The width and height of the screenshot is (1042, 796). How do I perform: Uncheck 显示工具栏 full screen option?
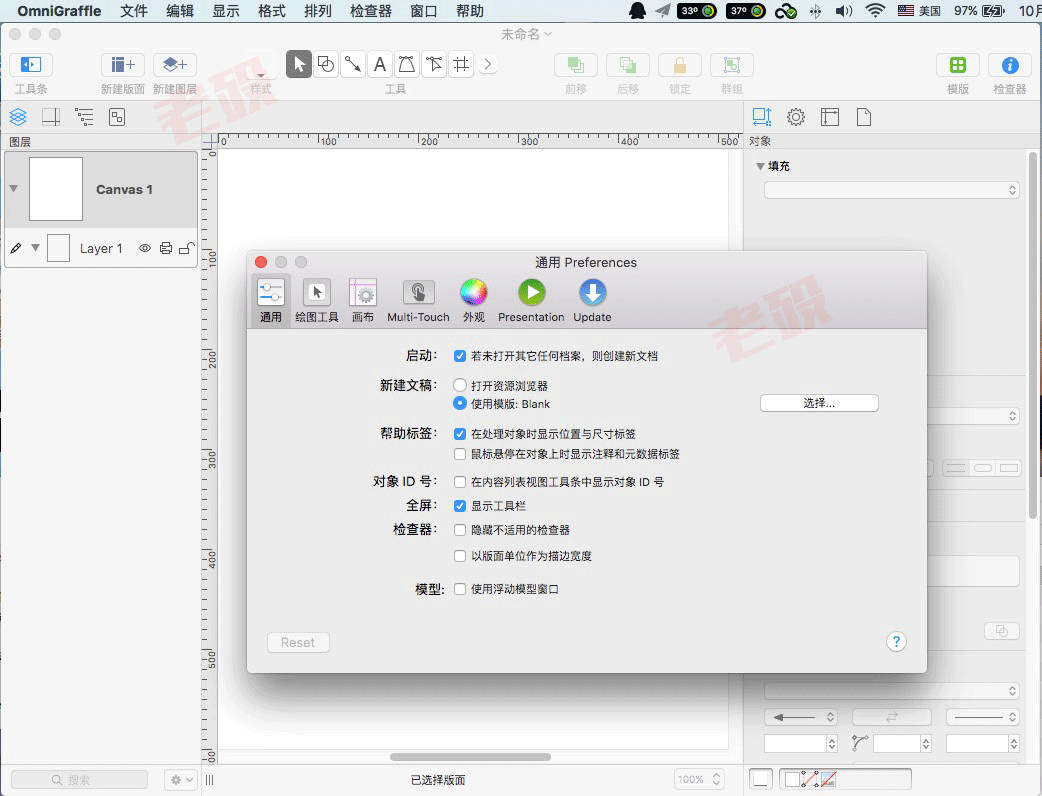point(459,506)
